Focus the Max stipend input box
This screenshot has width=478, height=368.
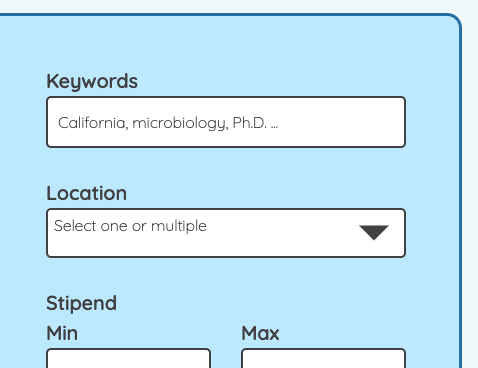pos(323,358)
